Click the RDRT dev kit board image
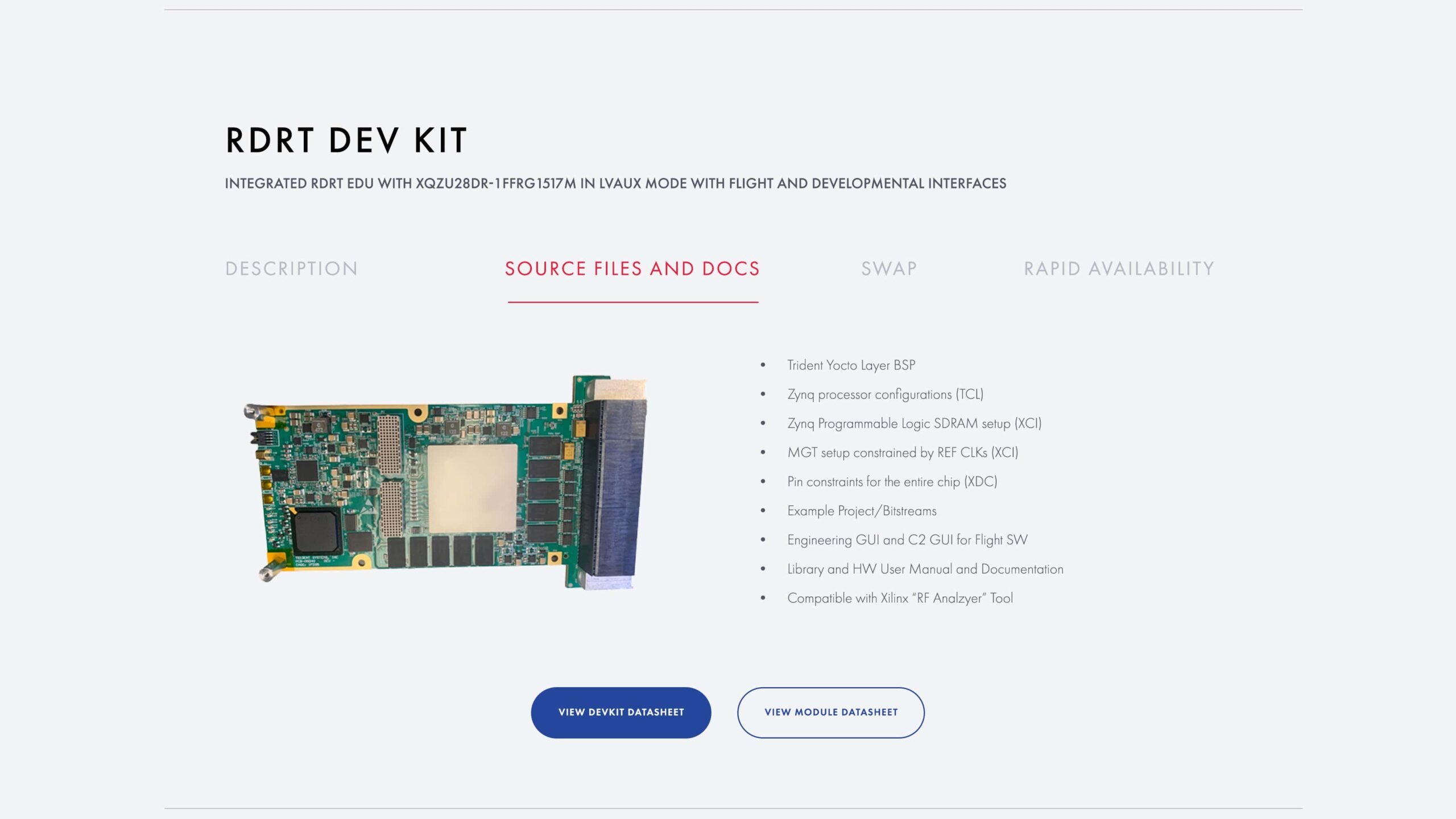Image resolution: width=1456 pixels, height=819 pixels. (x=446, y=481)
